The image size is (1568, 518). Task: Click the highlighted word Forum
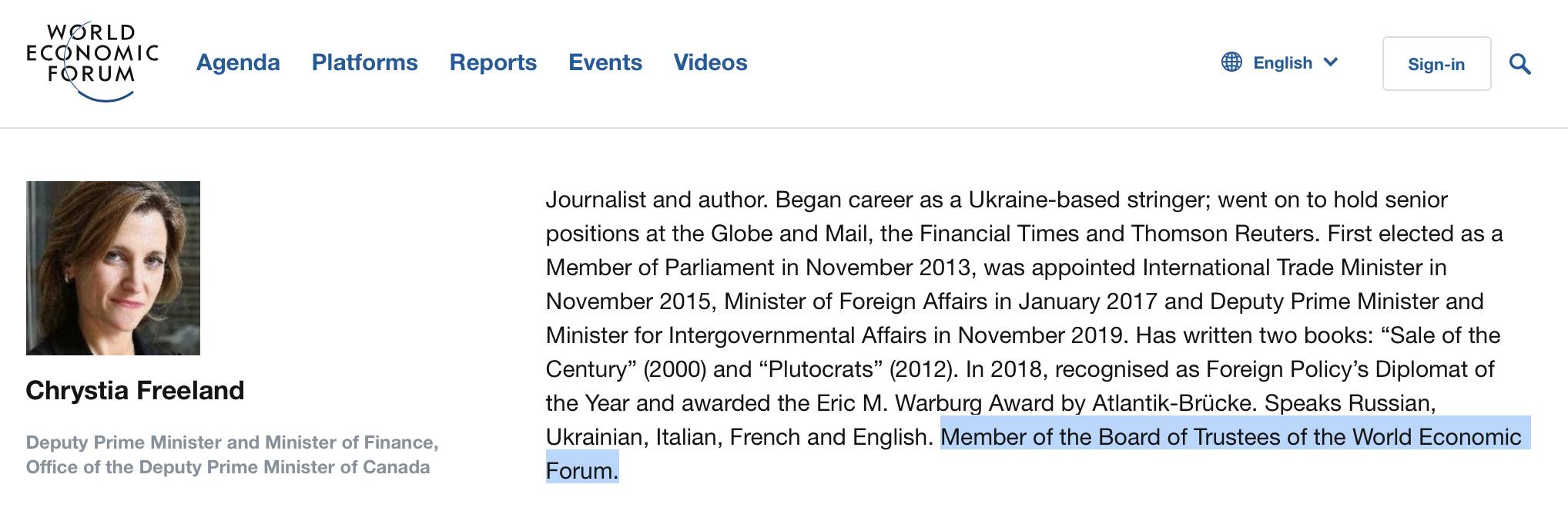(x=582, y=471)
